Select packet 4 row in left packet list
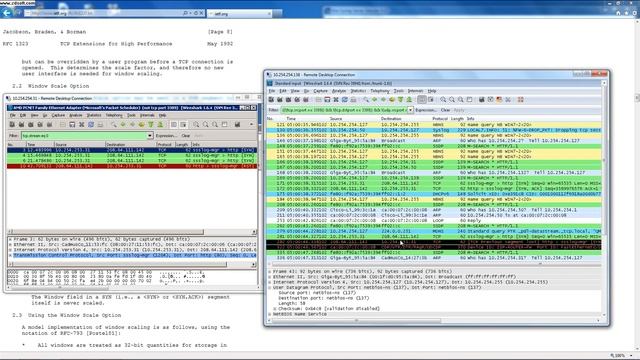Viewport: 640px width, 360px height. pyautogui.click(x=132, y=156)
